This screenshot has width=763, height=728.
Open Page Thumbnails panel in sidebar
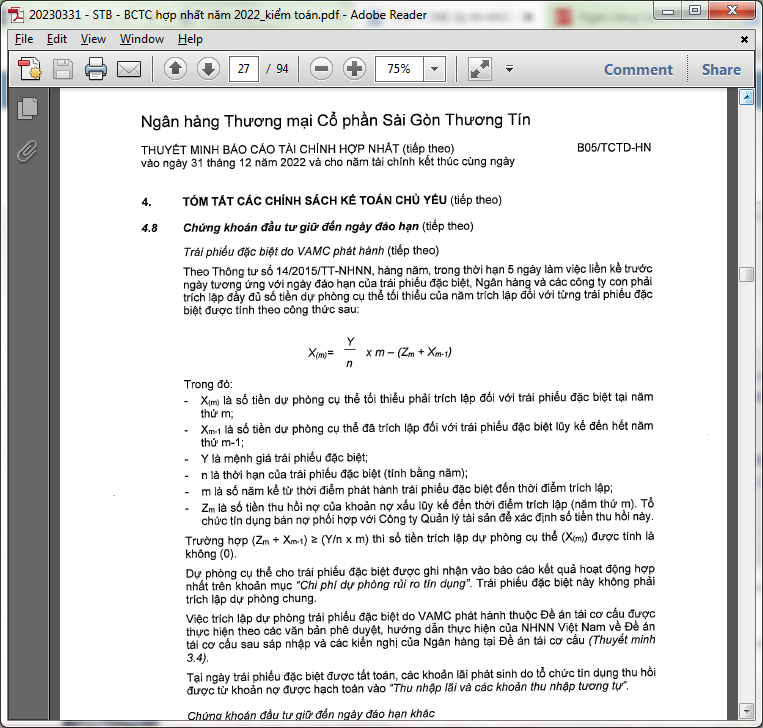click(x=28, y=108)
